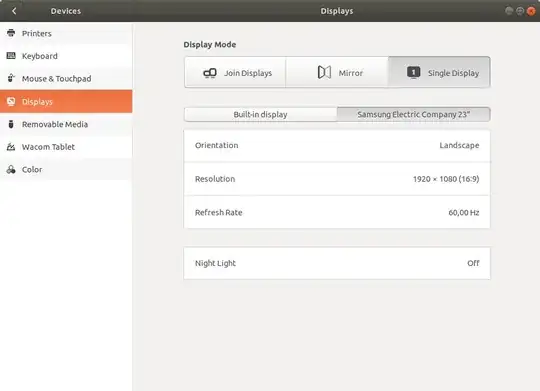
Task: Open the Printers settings panel
Action: pyautogui.click(x=66, y=33)
